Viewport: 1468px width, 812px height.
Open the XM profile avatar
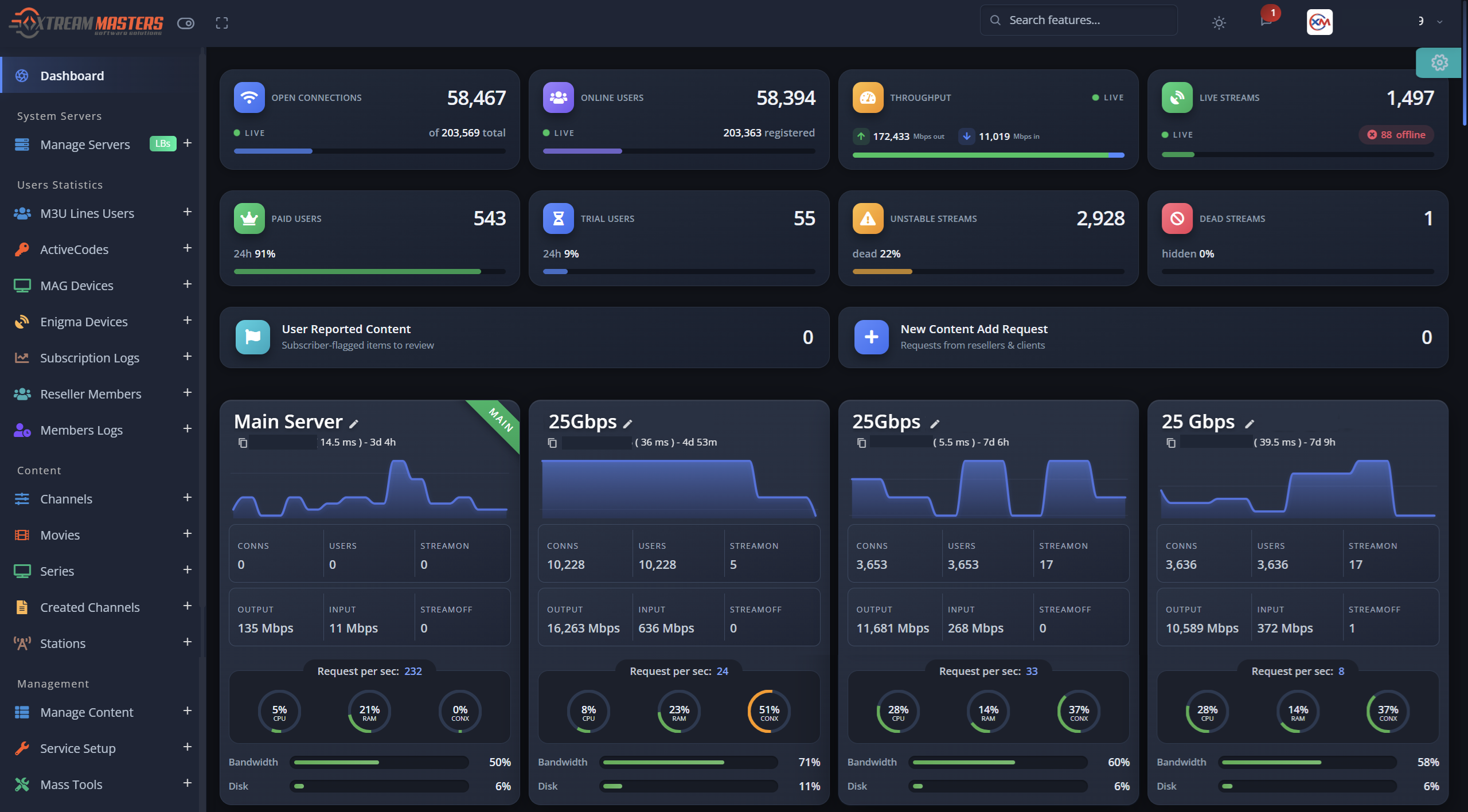pos(1319,22)
